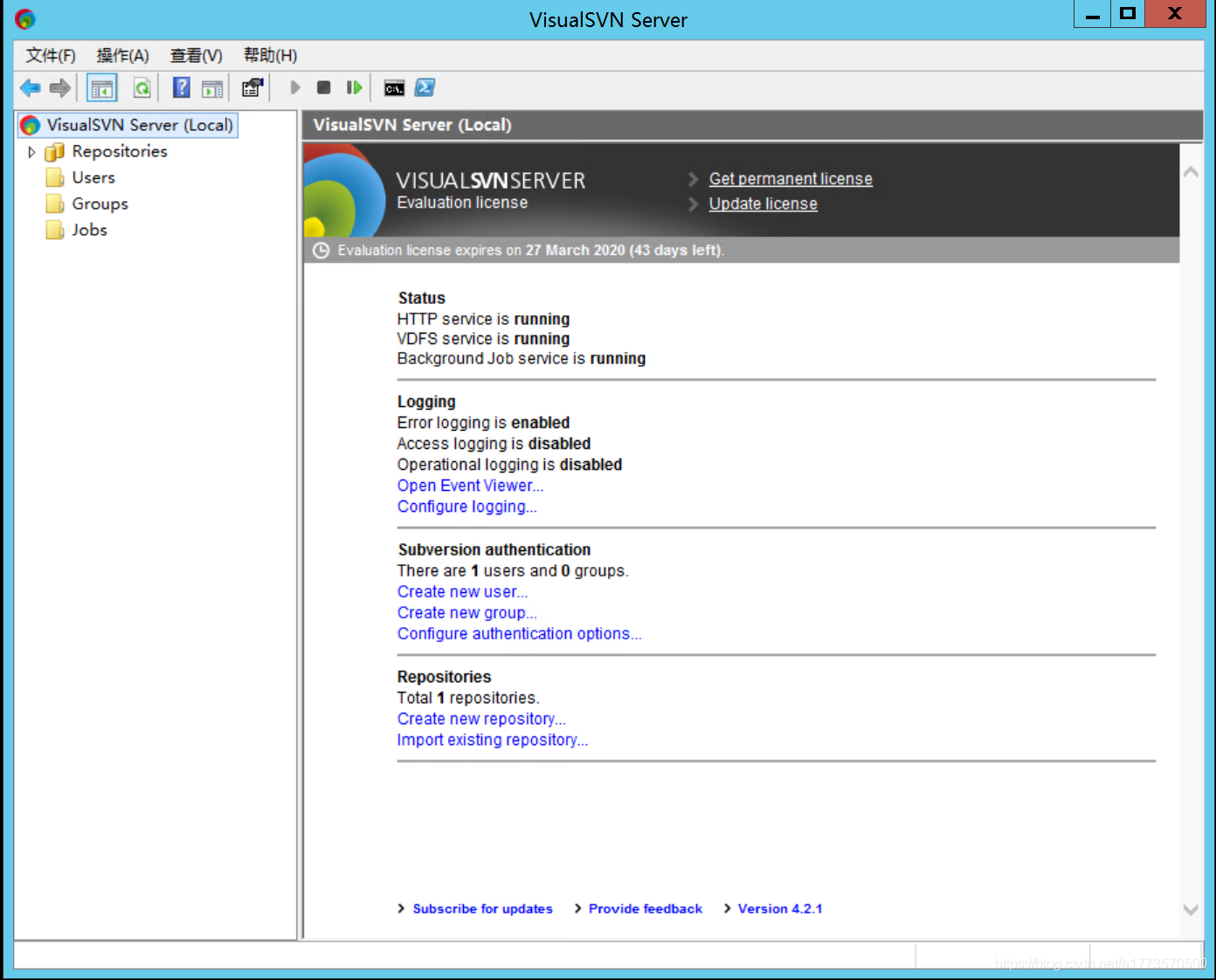Viewport: 1216px width, 980px height.
Task: Click the Forward arrow toolbar icon
Action: (x=60, y=87)
